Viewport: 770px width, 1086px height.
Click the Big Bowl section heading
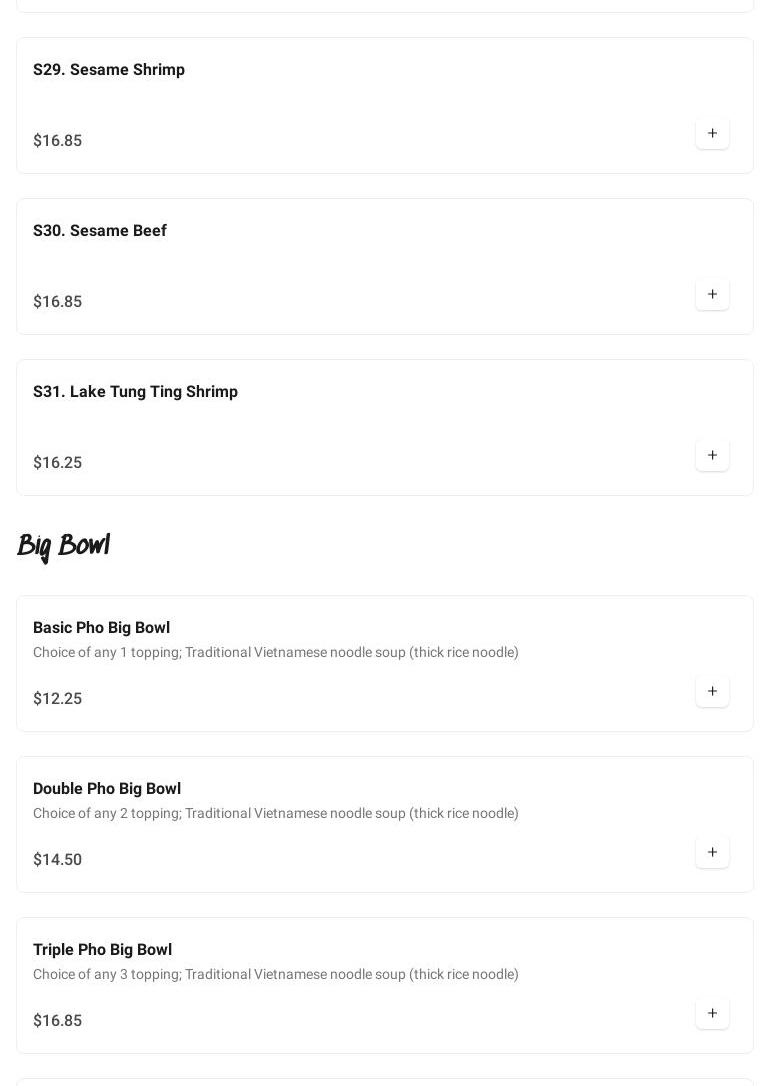[63, 547]
